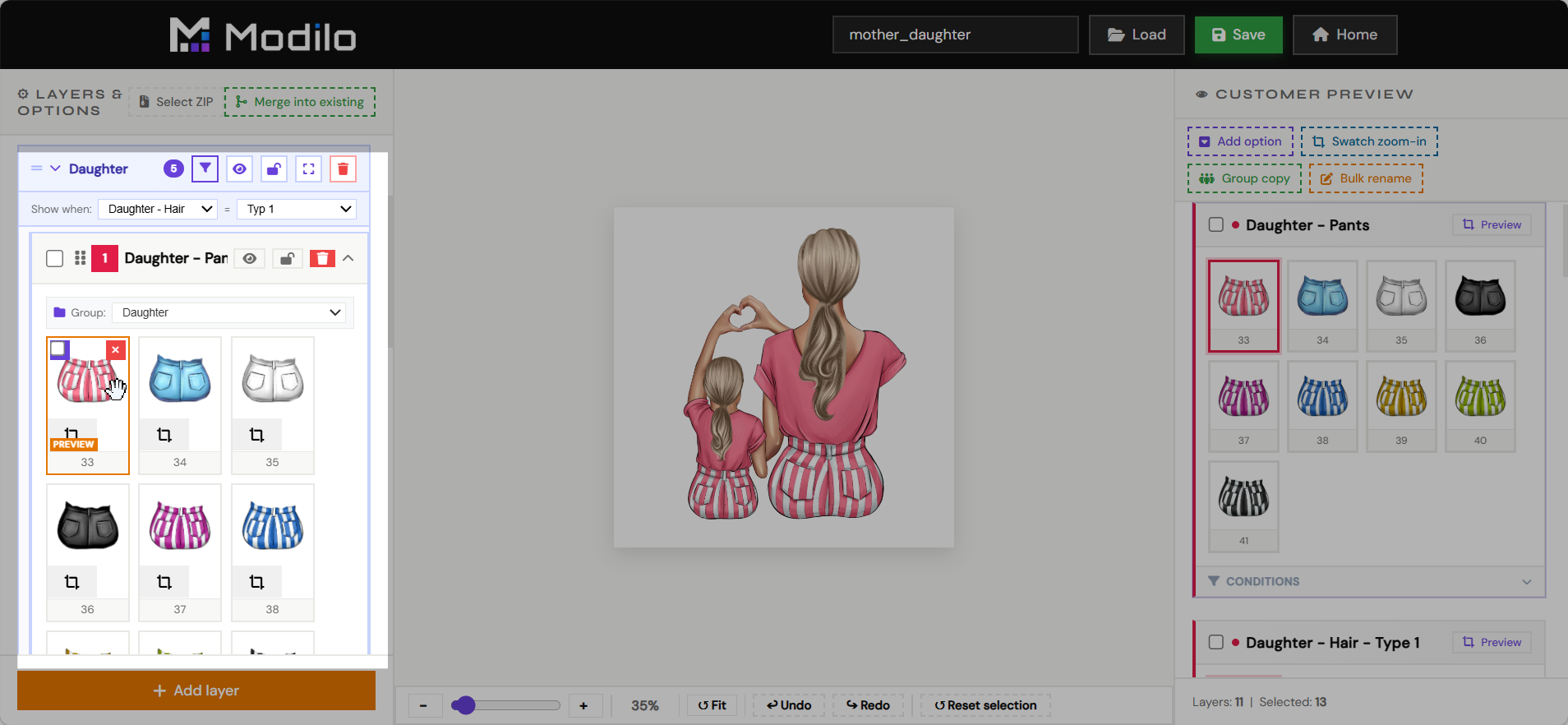Click the green Save button
Screen dimensions: 1568x725
click(x=1238, y=35)
